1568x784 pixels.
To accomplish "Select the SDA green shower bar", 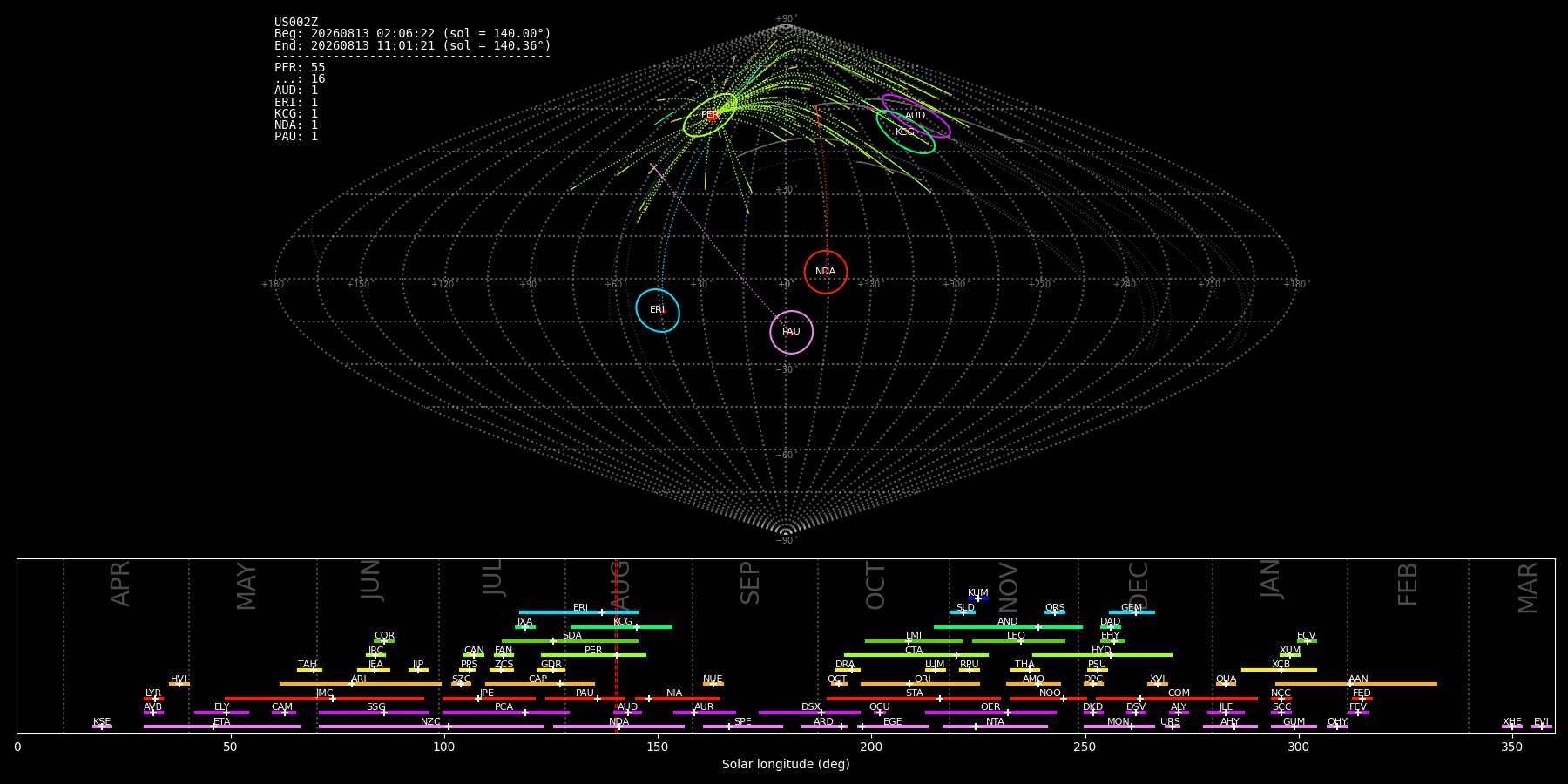I will tap(570, 641).
